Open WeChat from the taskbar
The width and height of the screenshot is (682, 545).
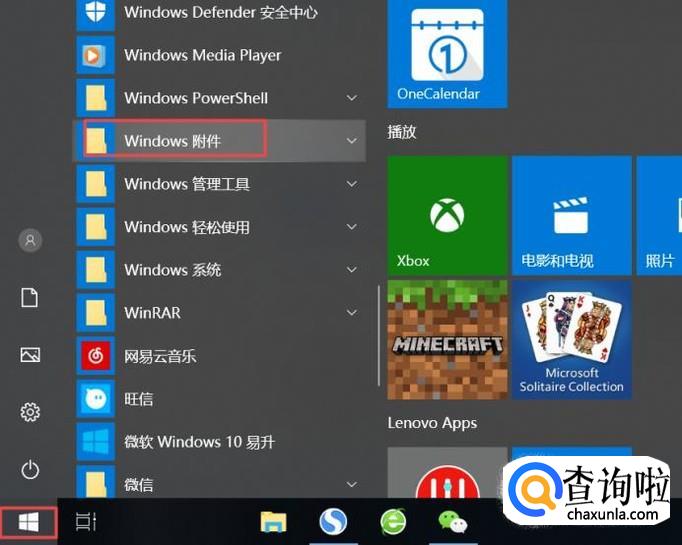tap(453, 522)
